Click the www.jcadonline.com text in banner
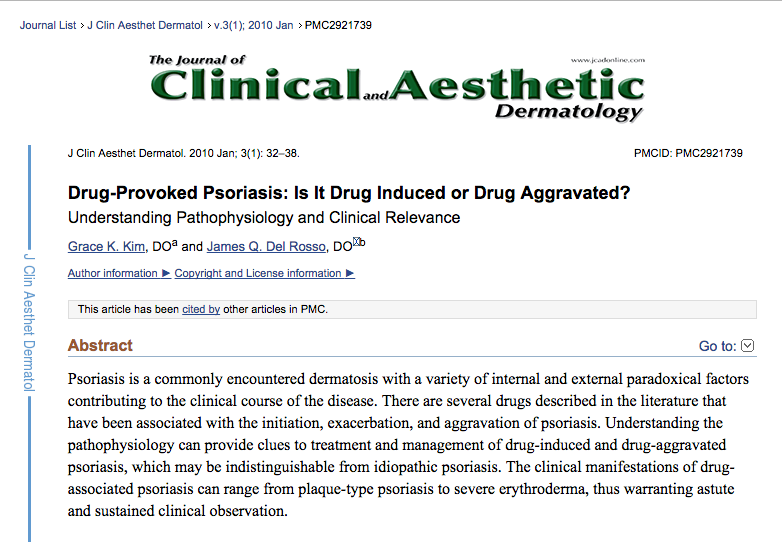Image resolution: width=782 pixels, height=542 pixels. click(x=608, y=60)
